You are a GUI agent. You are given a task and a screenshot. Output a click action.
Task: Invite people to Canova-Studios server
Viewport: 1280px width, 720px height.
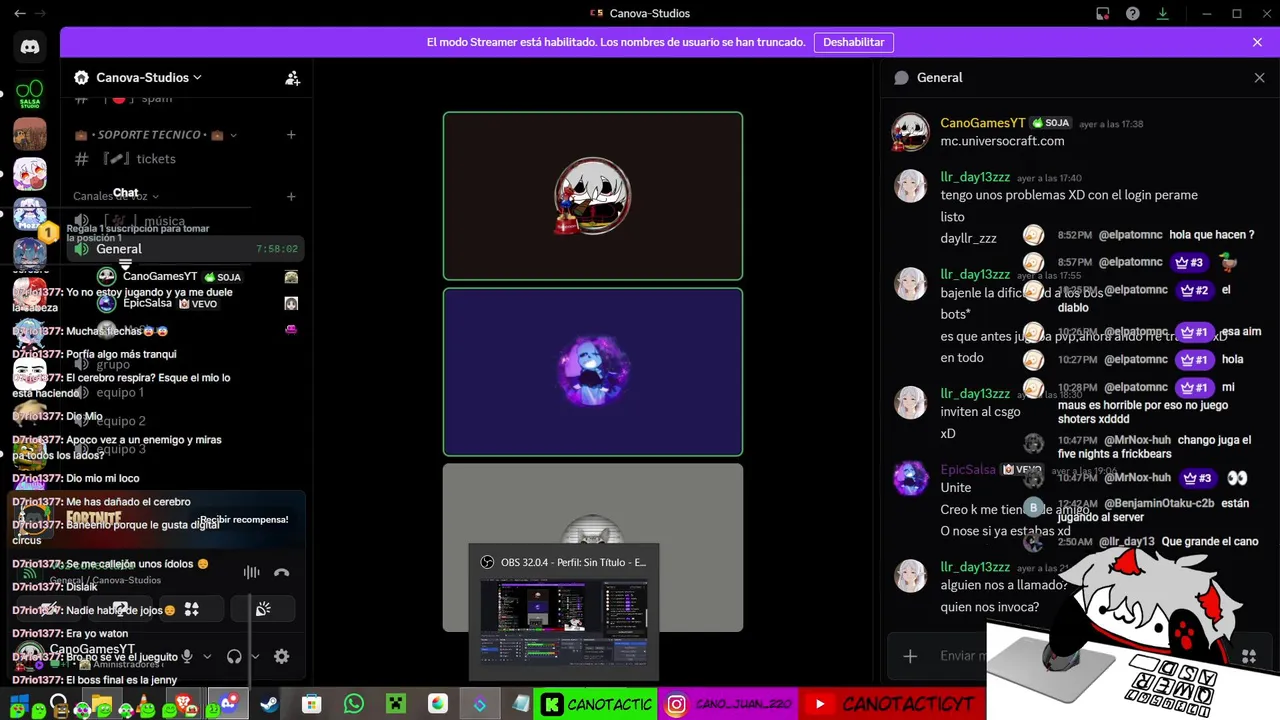click(x=292, y=78)
